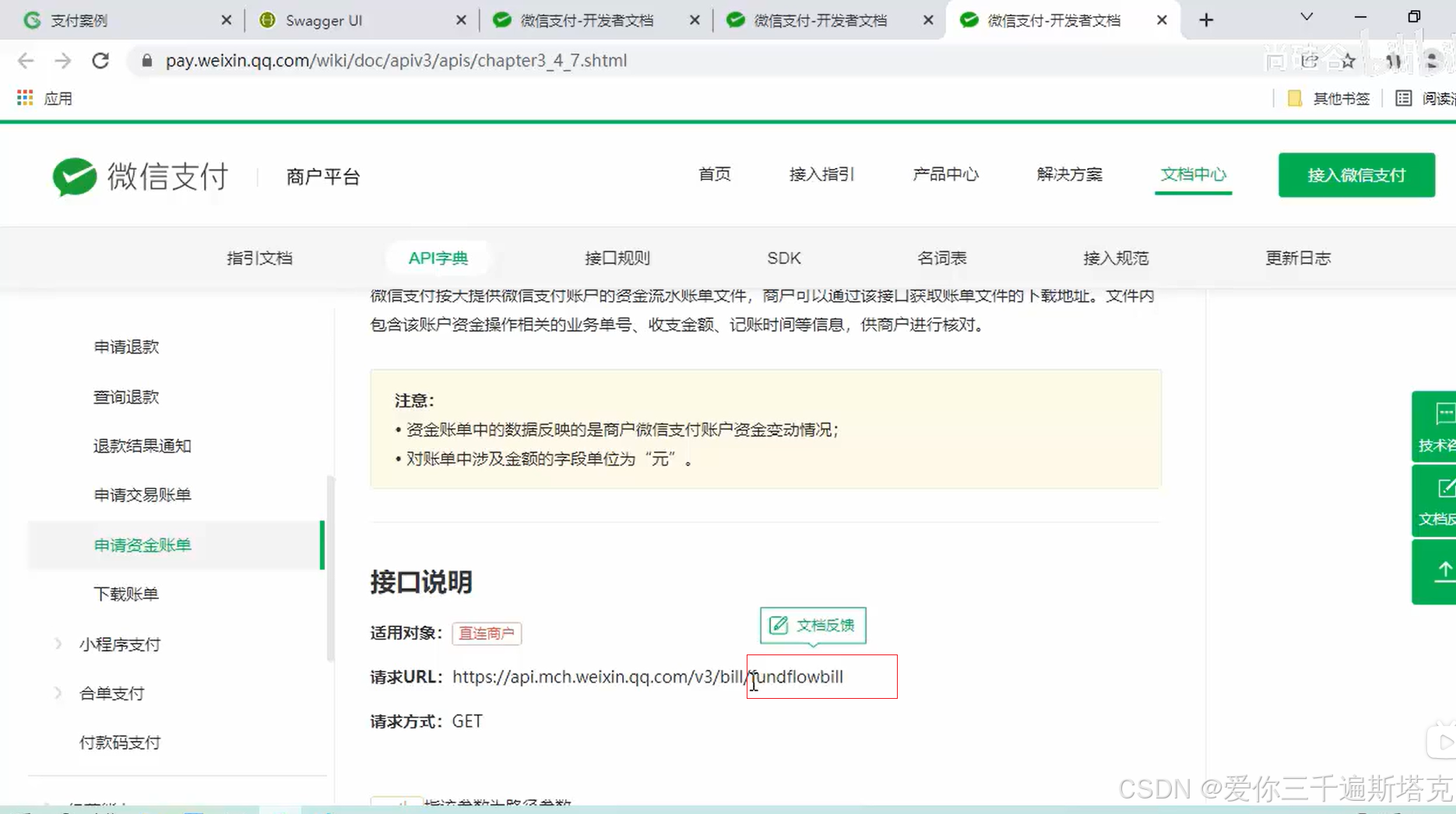
Task: Open 产品中心 in top navigation
Action: (x=945, y=174)
